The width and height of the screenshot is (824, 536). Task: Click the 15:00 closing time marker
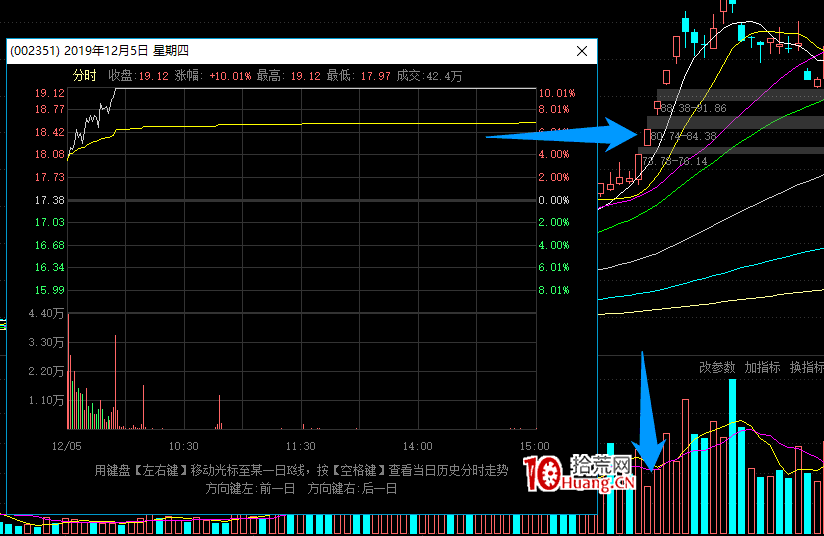pos(535,446)
